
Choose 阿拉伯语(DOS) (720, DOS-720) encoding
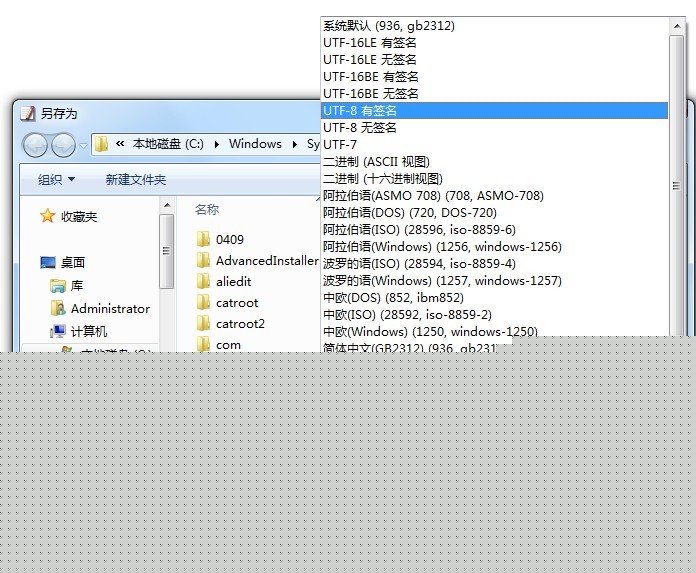[x=494, y=213]
